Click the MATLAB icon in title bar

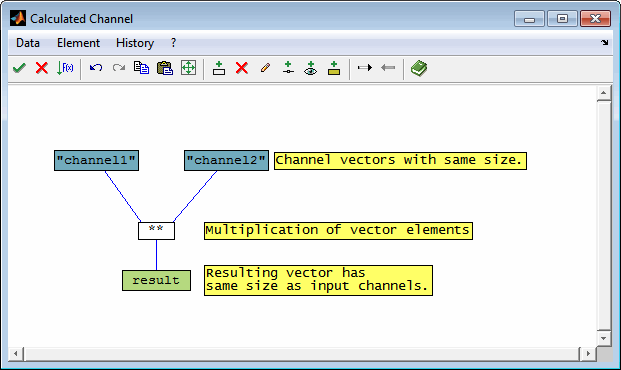click(18, 19)
